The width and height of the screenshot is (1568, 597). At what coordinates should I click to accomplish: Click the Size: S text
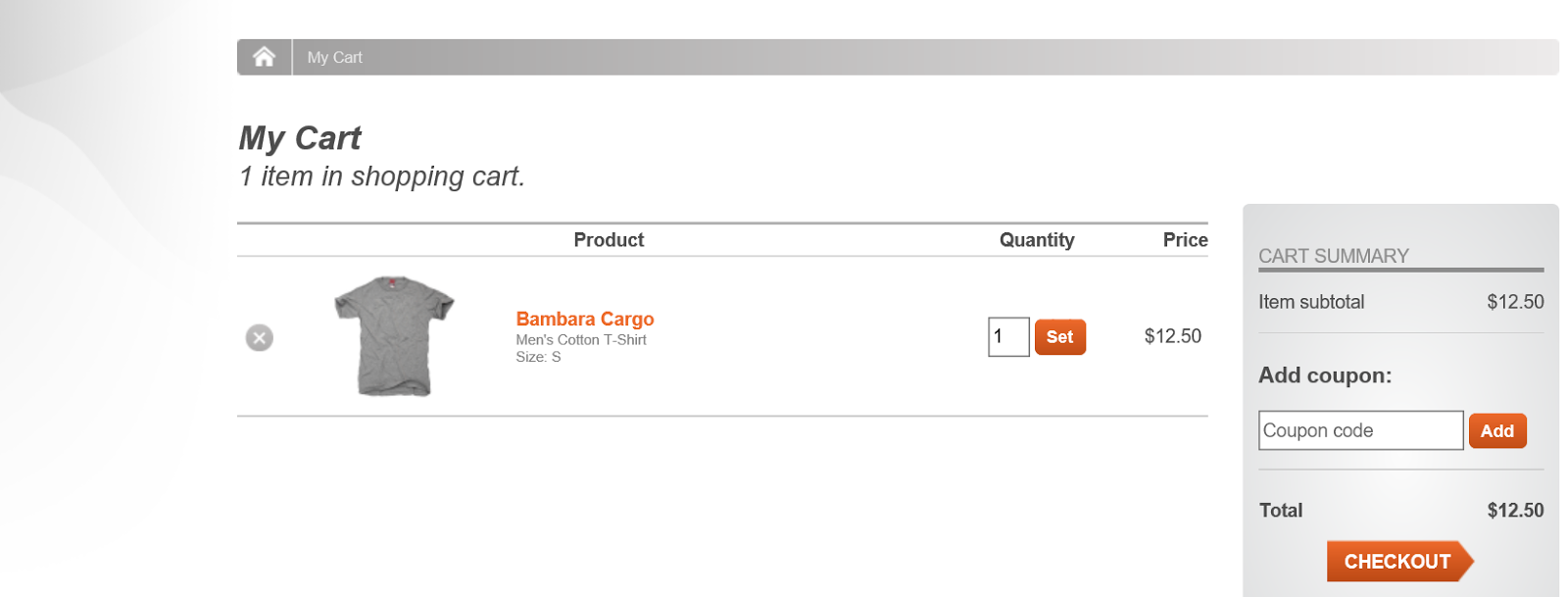coord(538,357)
